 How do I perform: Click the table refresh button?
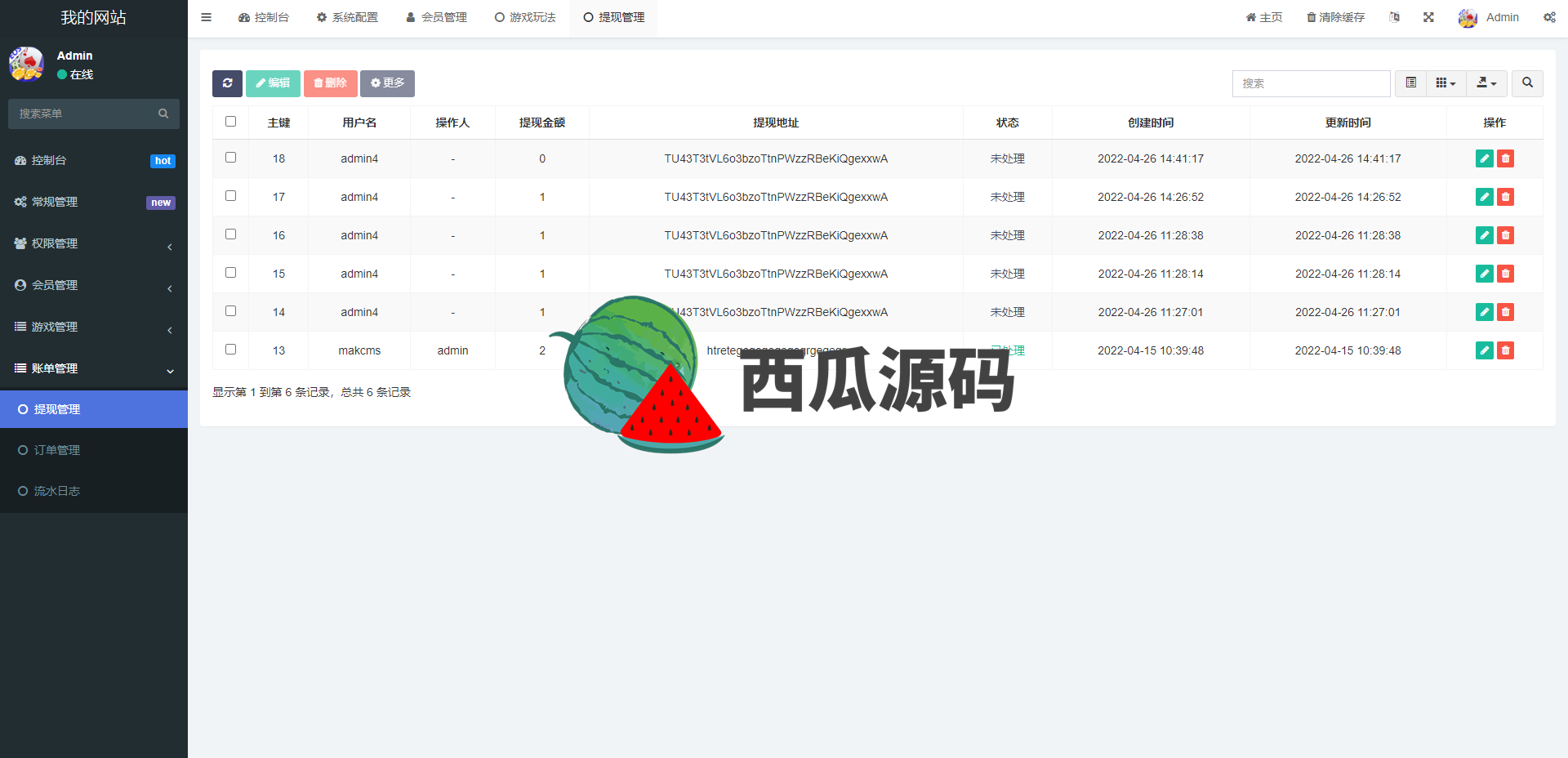pos(227,83)
